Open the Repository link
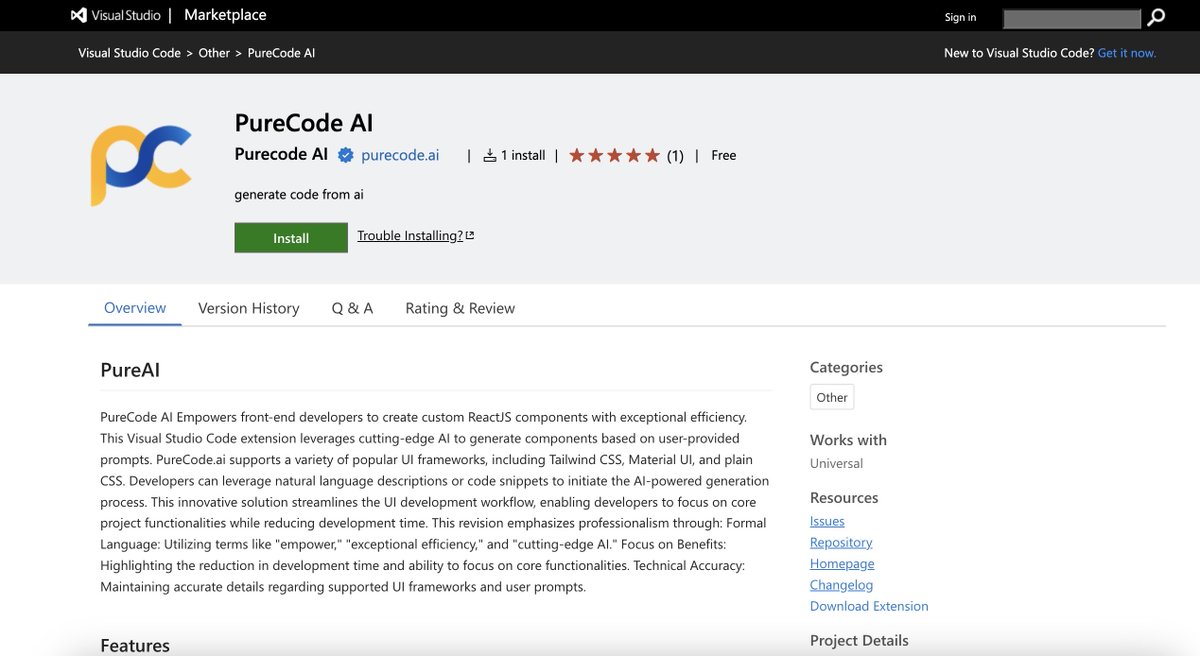This screenshot has height=656, width=1200. tap(841, 542)
